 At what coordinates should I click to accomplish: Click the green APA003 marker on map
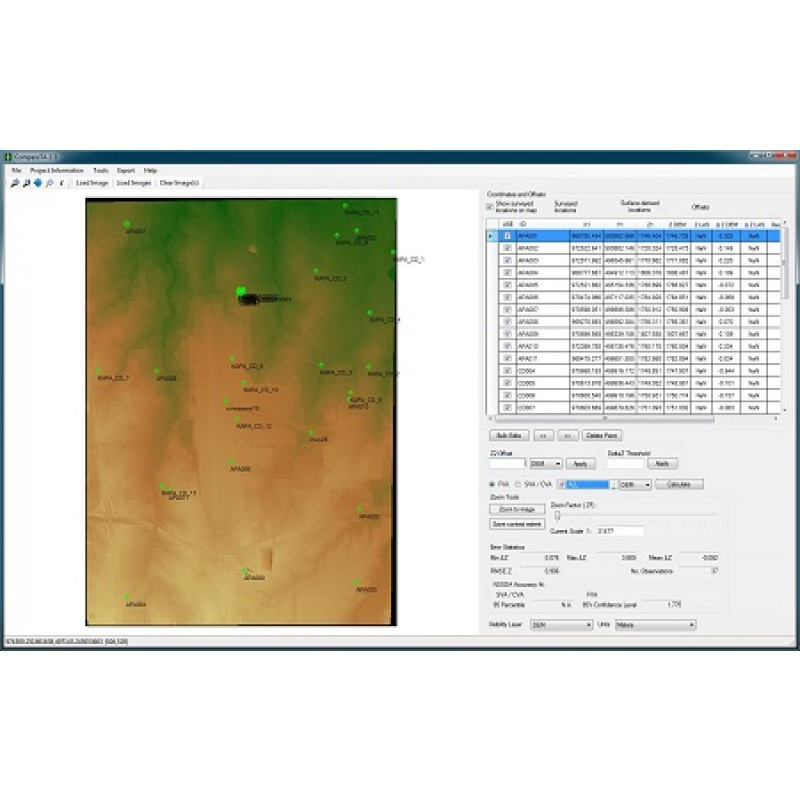(x=360, y=509)
